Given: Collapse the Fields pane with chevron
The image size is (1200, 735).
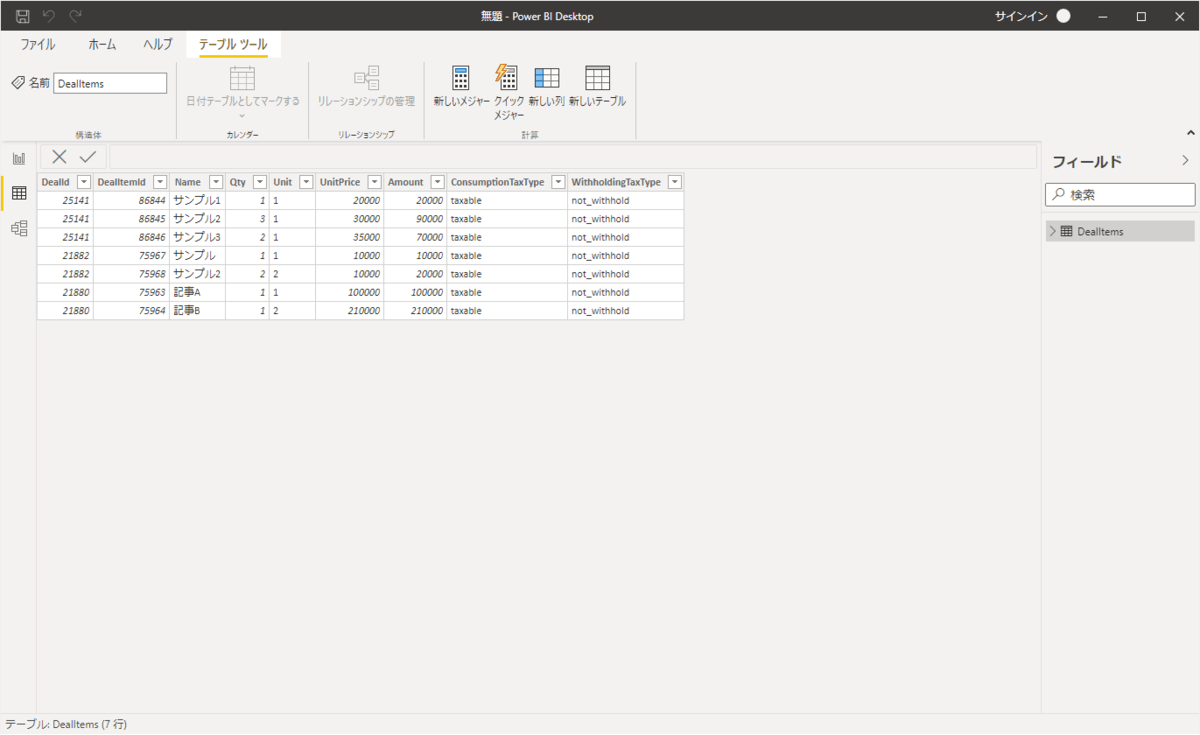Looking at the screenshot, I should [x=1185, y=160].
